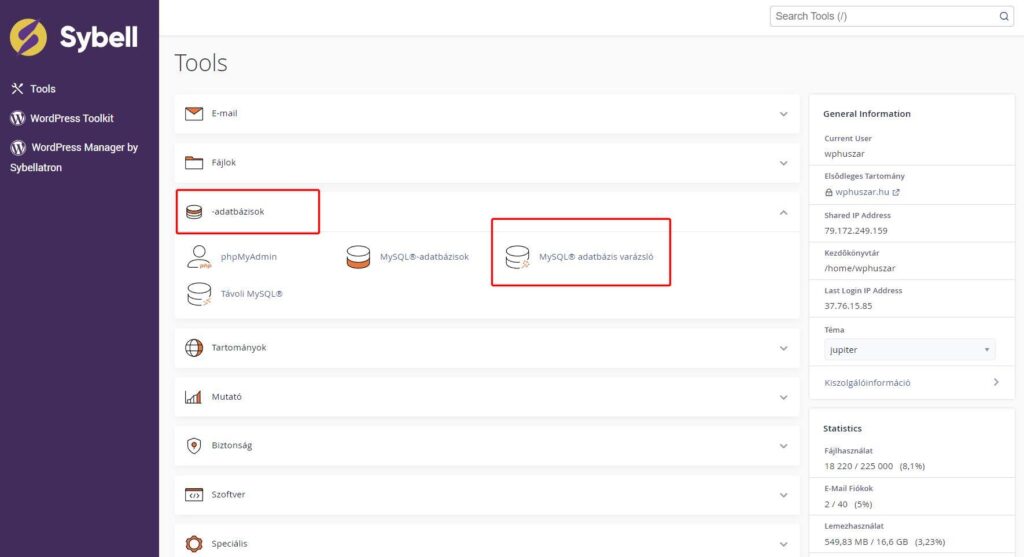Click the /home/wphuszar directory value
1024x557 pixels.
(x=859, y=268)
